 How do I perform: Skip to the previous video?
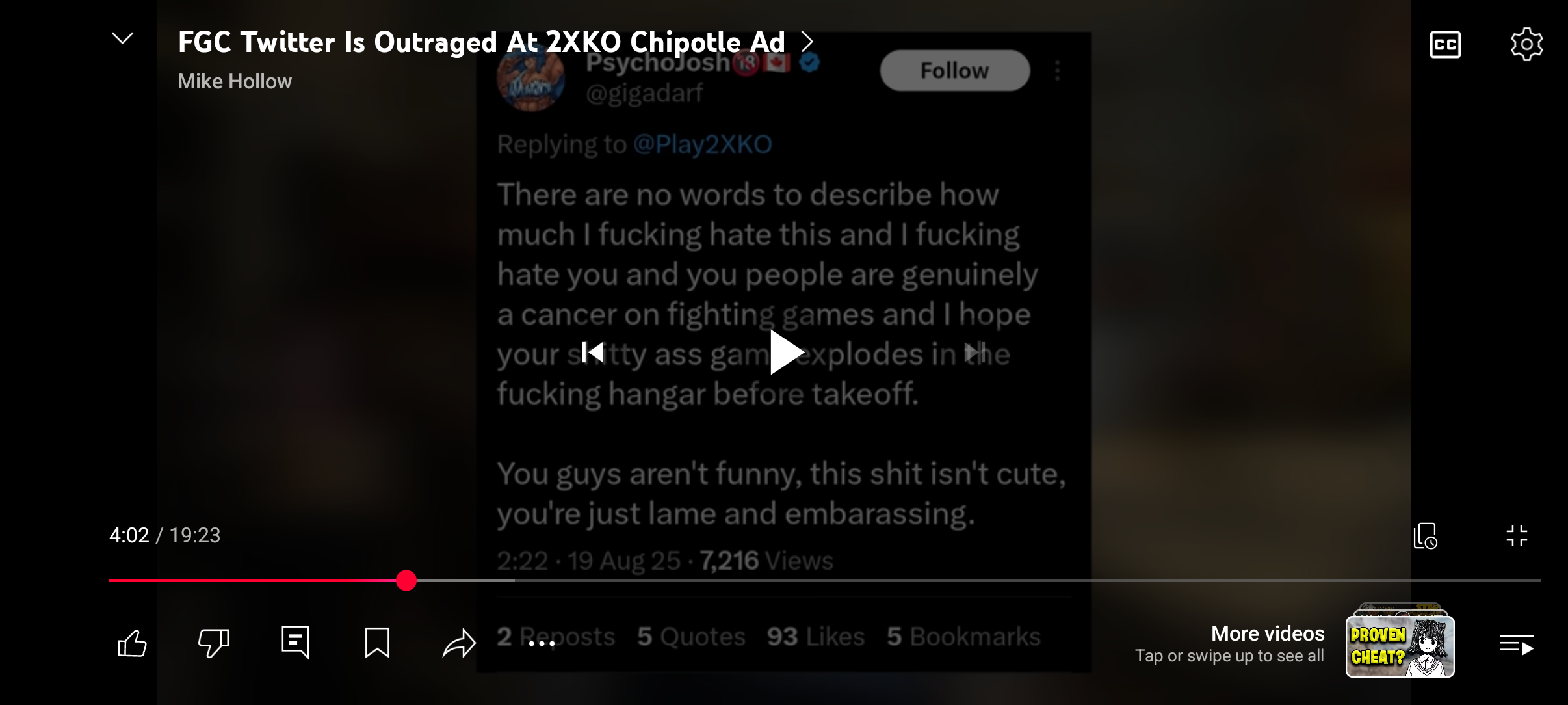point(592,352)
